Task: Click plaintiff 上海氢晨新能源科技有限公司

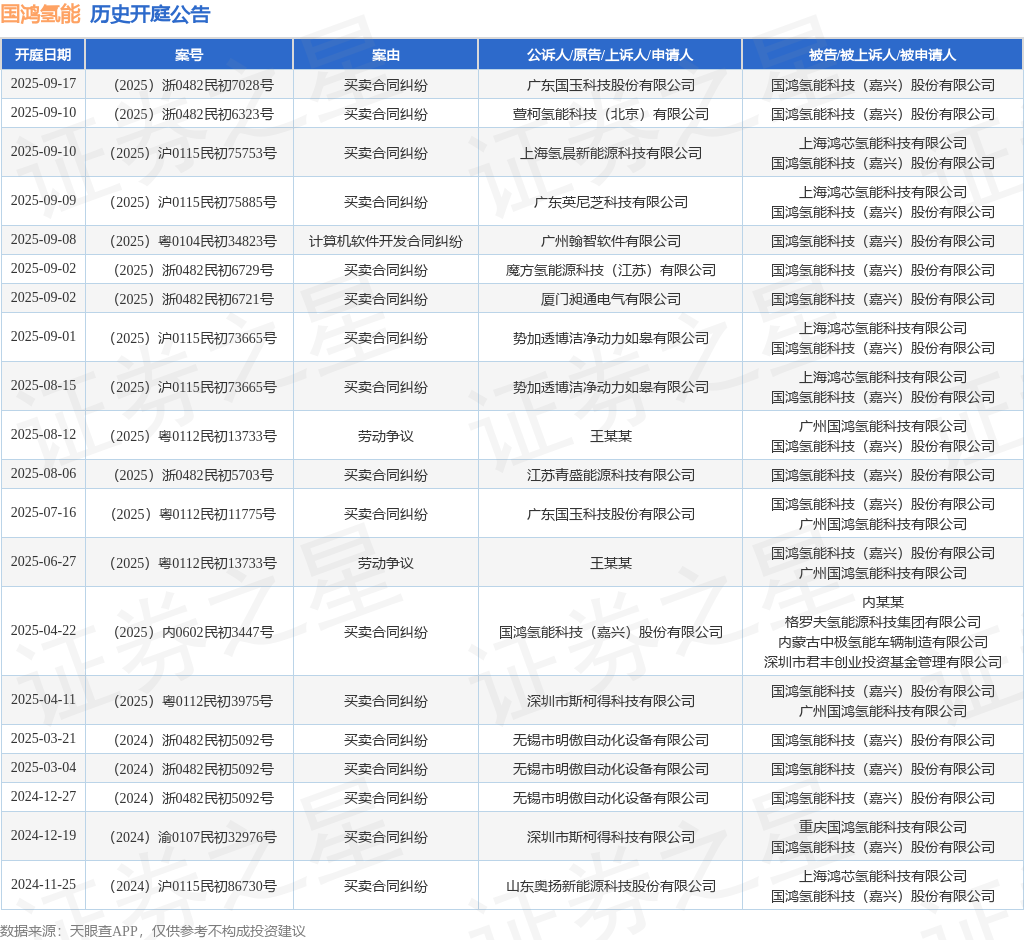Action: pos(611,153)
